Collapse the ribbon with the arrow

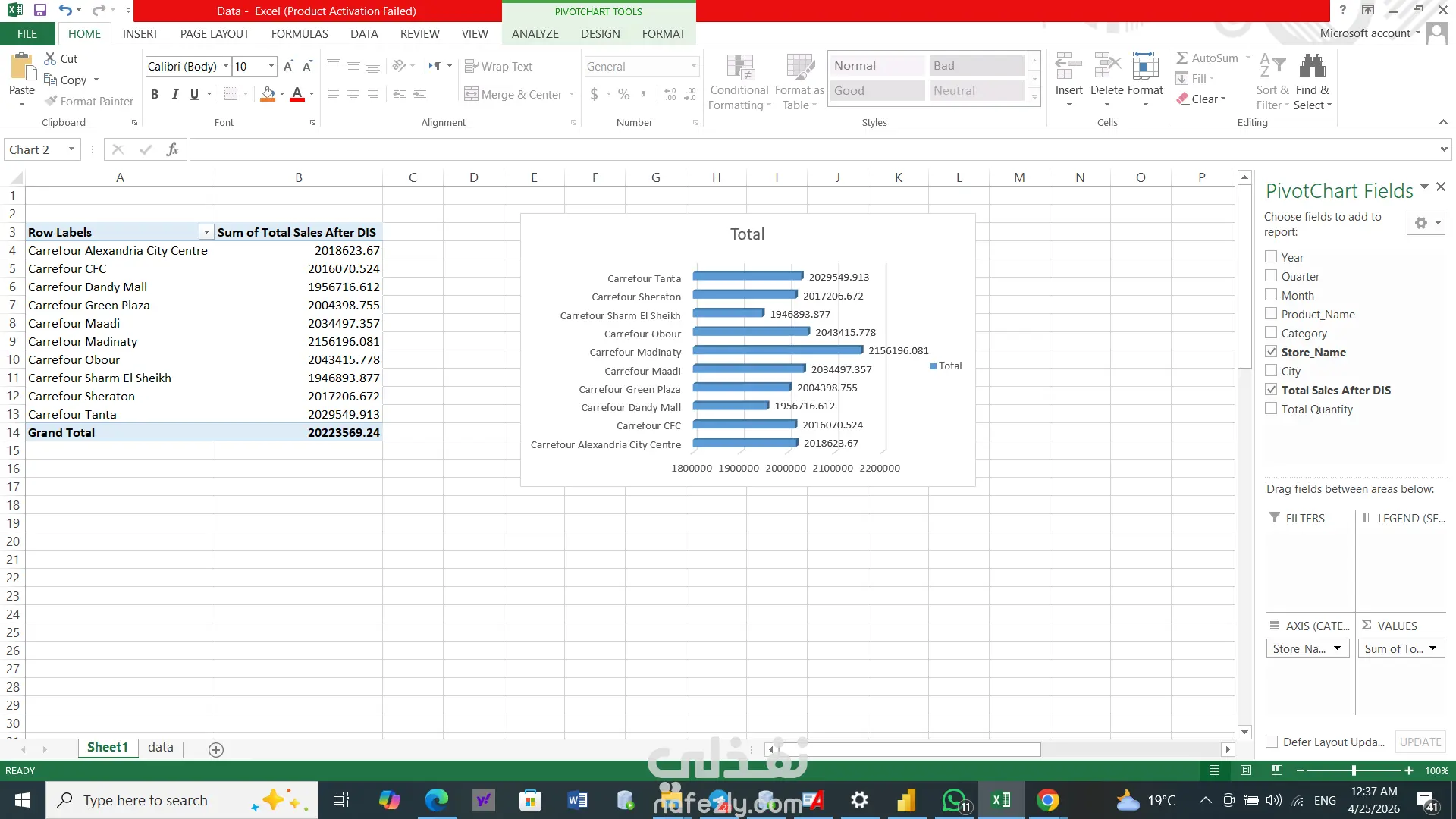(x=1443, y=122)
